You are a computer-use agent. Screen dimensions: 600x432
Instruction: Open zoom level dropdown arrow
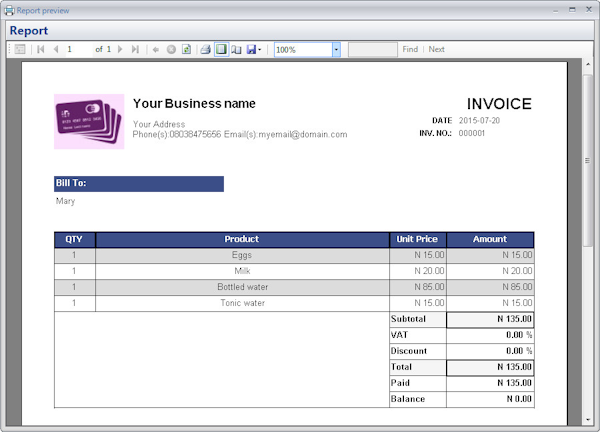coord(336,50)
